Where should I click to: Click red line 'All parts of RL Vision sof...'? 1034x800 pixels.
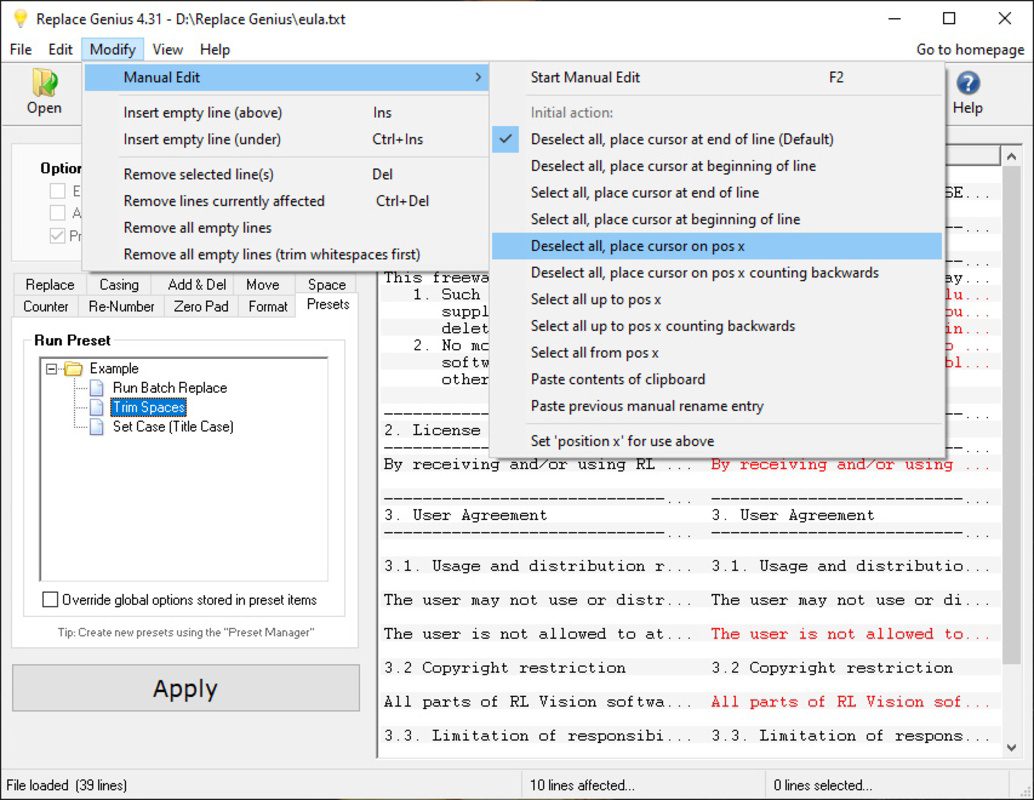click(x=850, y=702)
